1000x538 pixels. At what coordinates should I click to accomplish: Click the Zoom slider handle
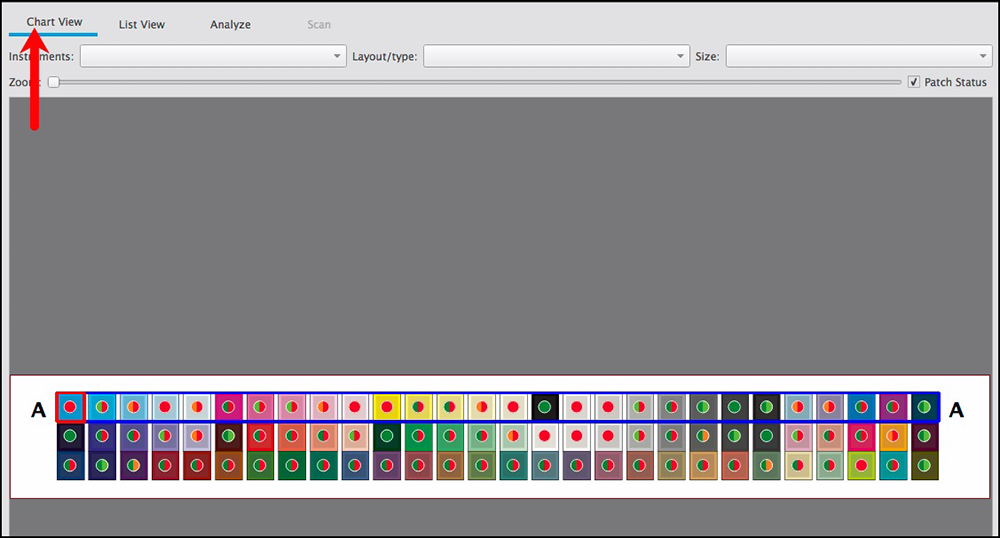click(54, 82)
